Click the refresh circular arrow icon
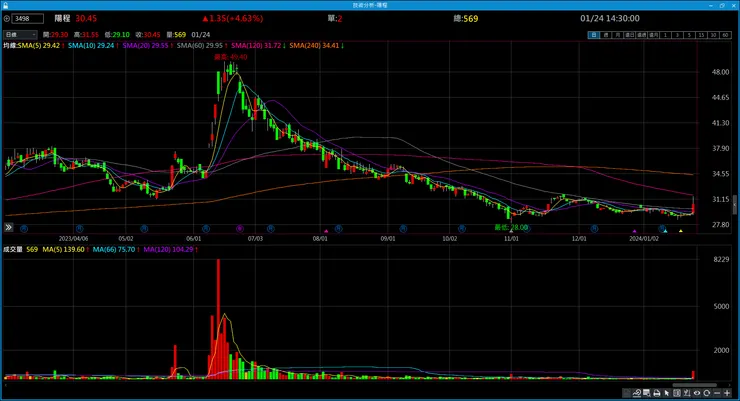 coord(707,393)
